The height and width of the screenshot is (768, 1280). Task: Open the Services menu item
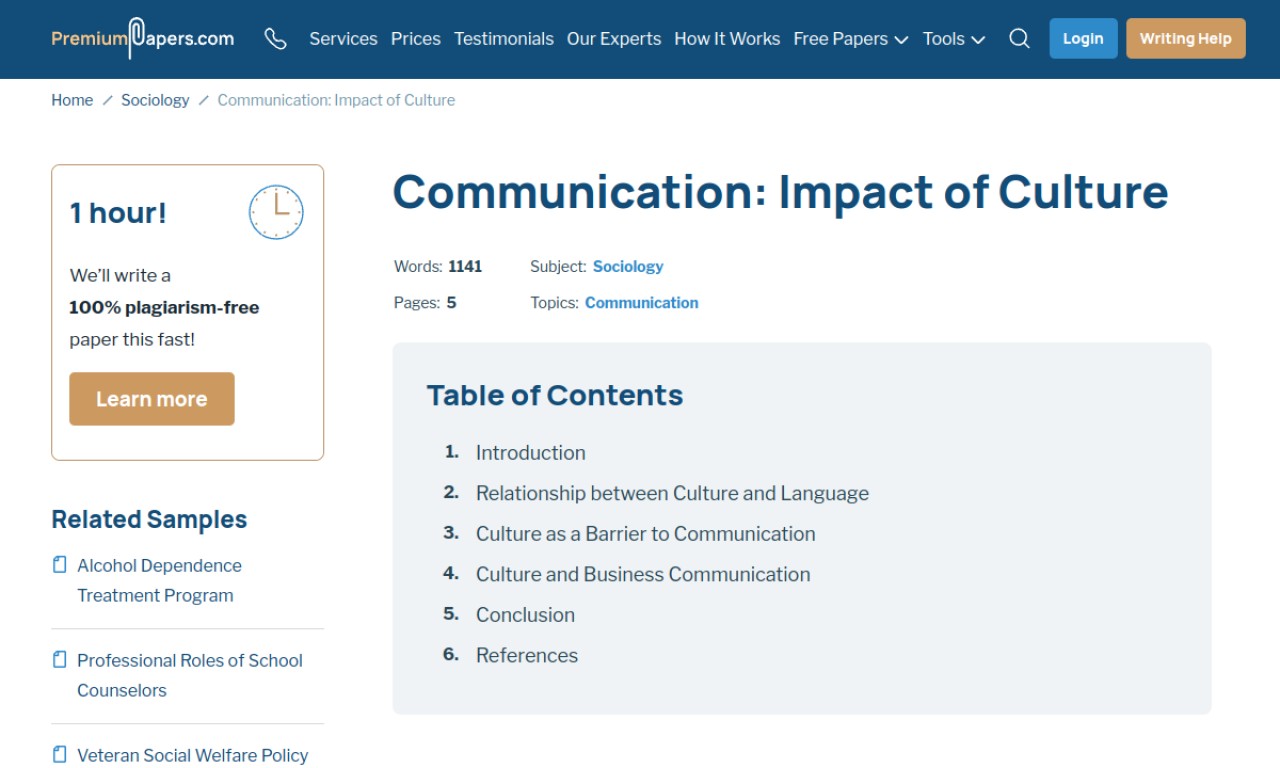click(x=343, y=39)
